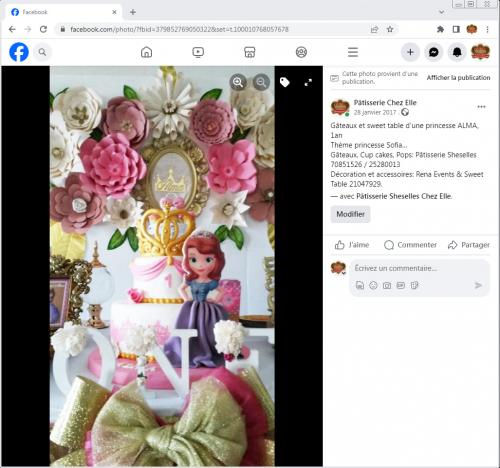Open the Groups icon
This screenshot has width=500, height=468.
click(301, 52)
